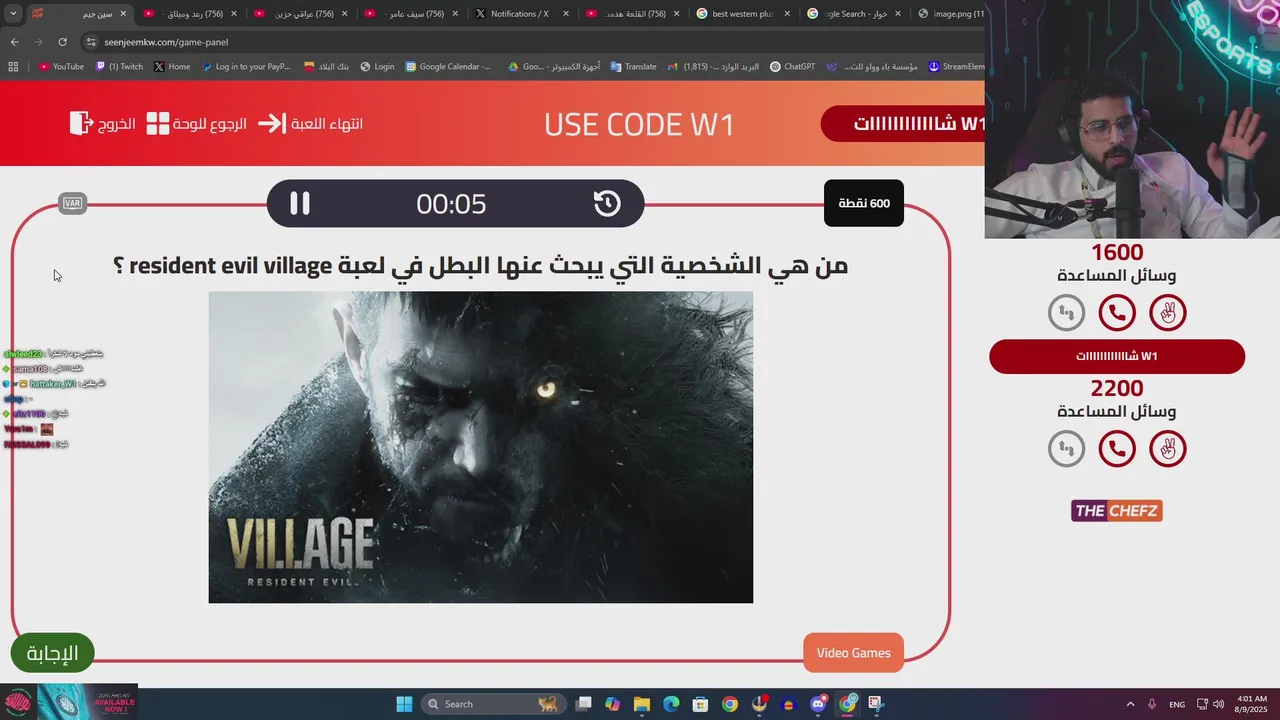Open the Resident Evil Village question image
1280x720 pixels.
point(480,447)
